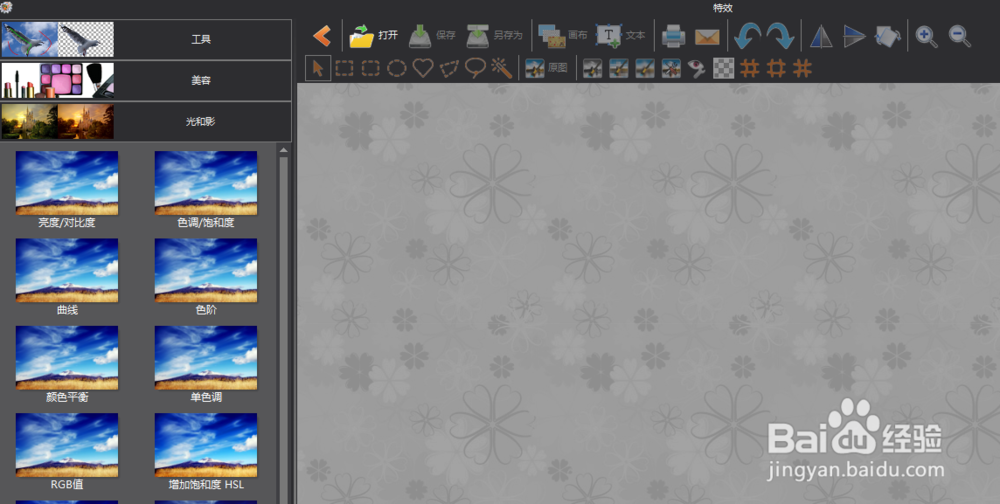
Task: Pick the 增加饱和度 HSL thumbnail
Action: 206,445
